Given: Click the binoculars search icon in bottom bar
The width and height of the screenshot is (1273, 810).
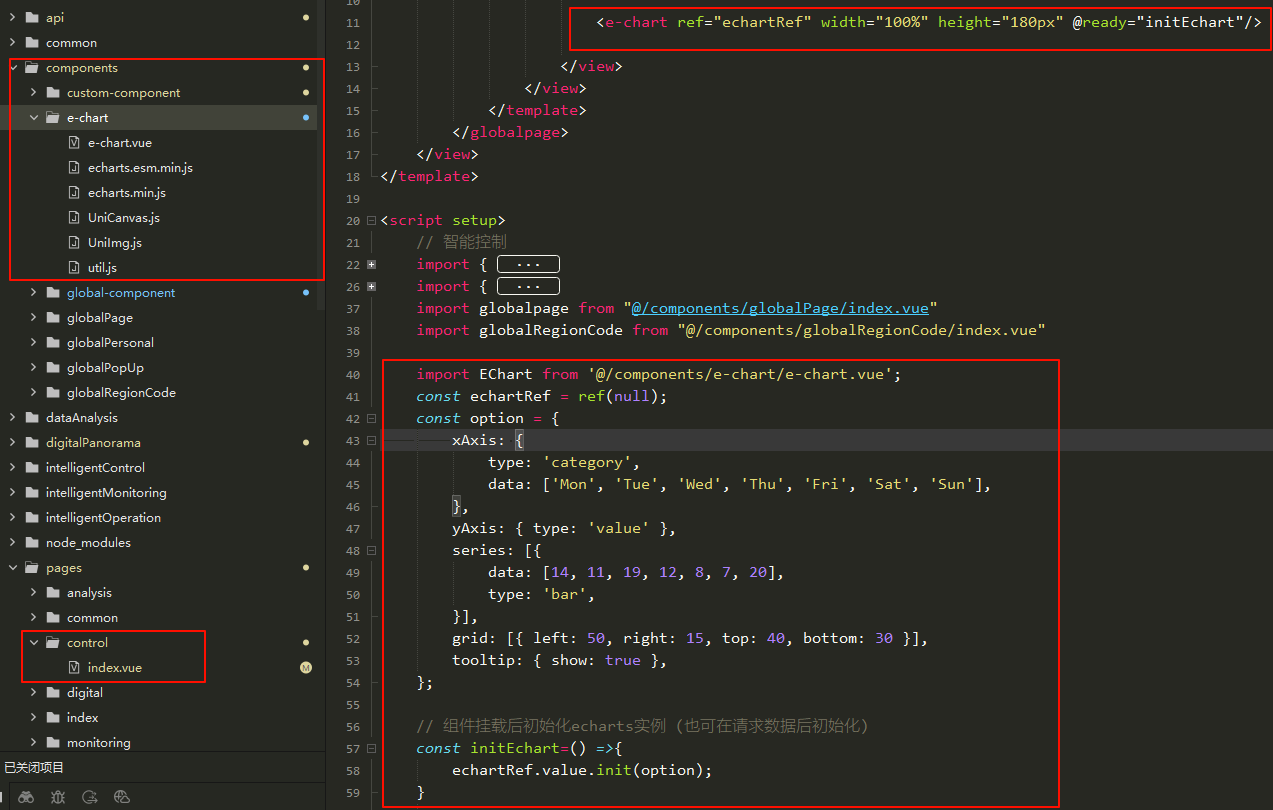Looking at the screenshot, I should [26, 797].
